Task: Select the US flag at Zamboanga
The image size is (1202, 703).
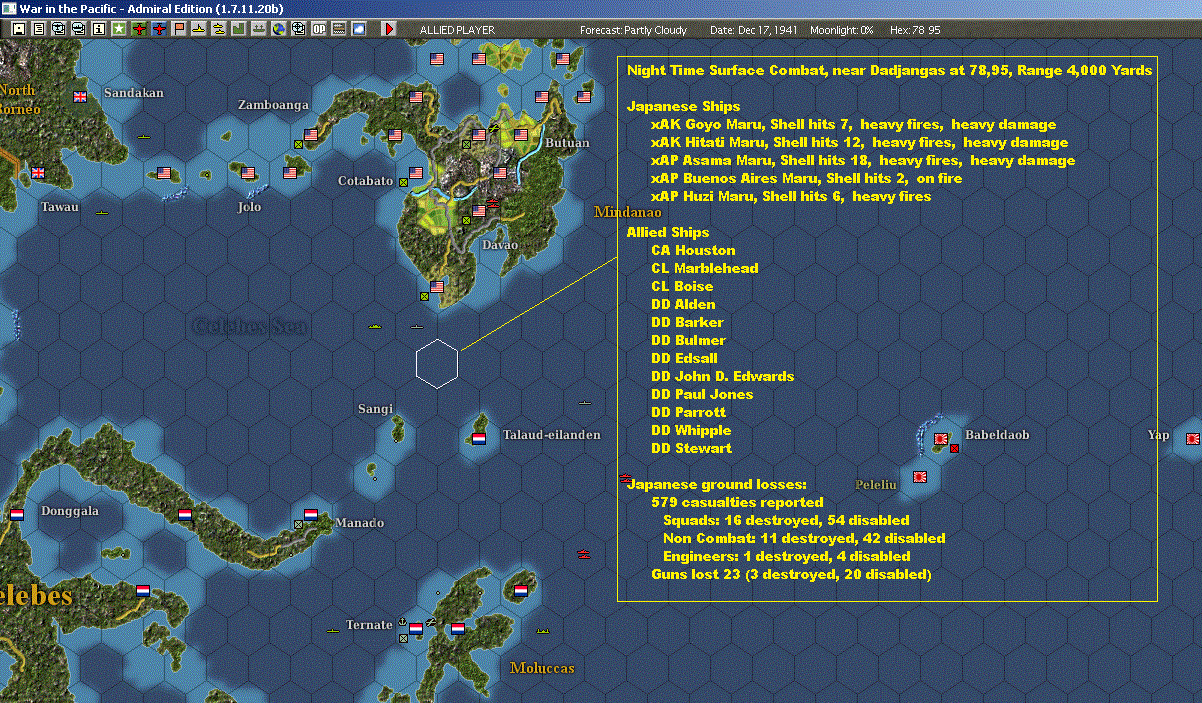Action: 310,134
